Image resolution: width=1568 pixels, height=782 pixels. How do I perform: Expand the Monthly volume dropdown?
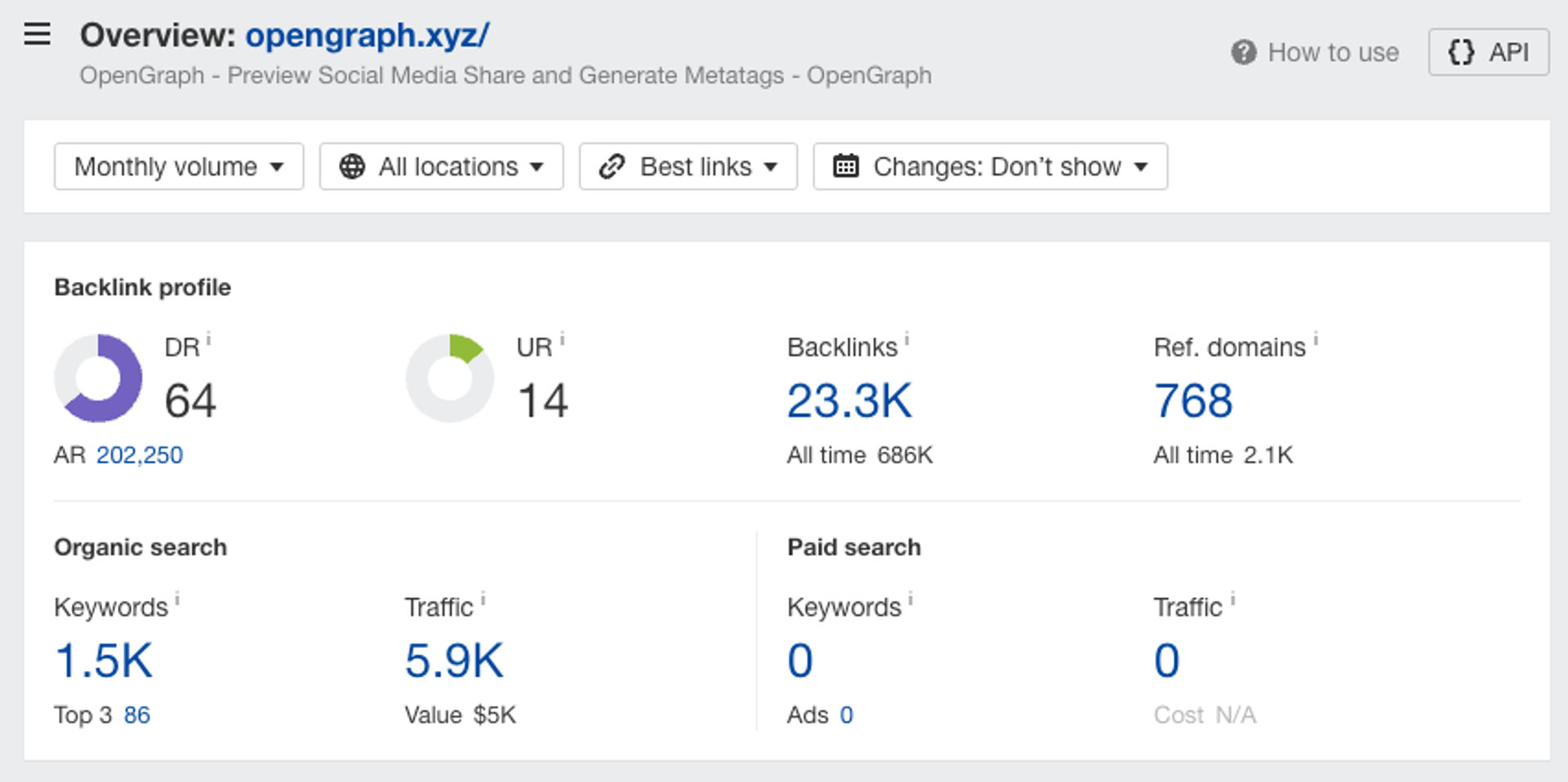click(179, 167)
